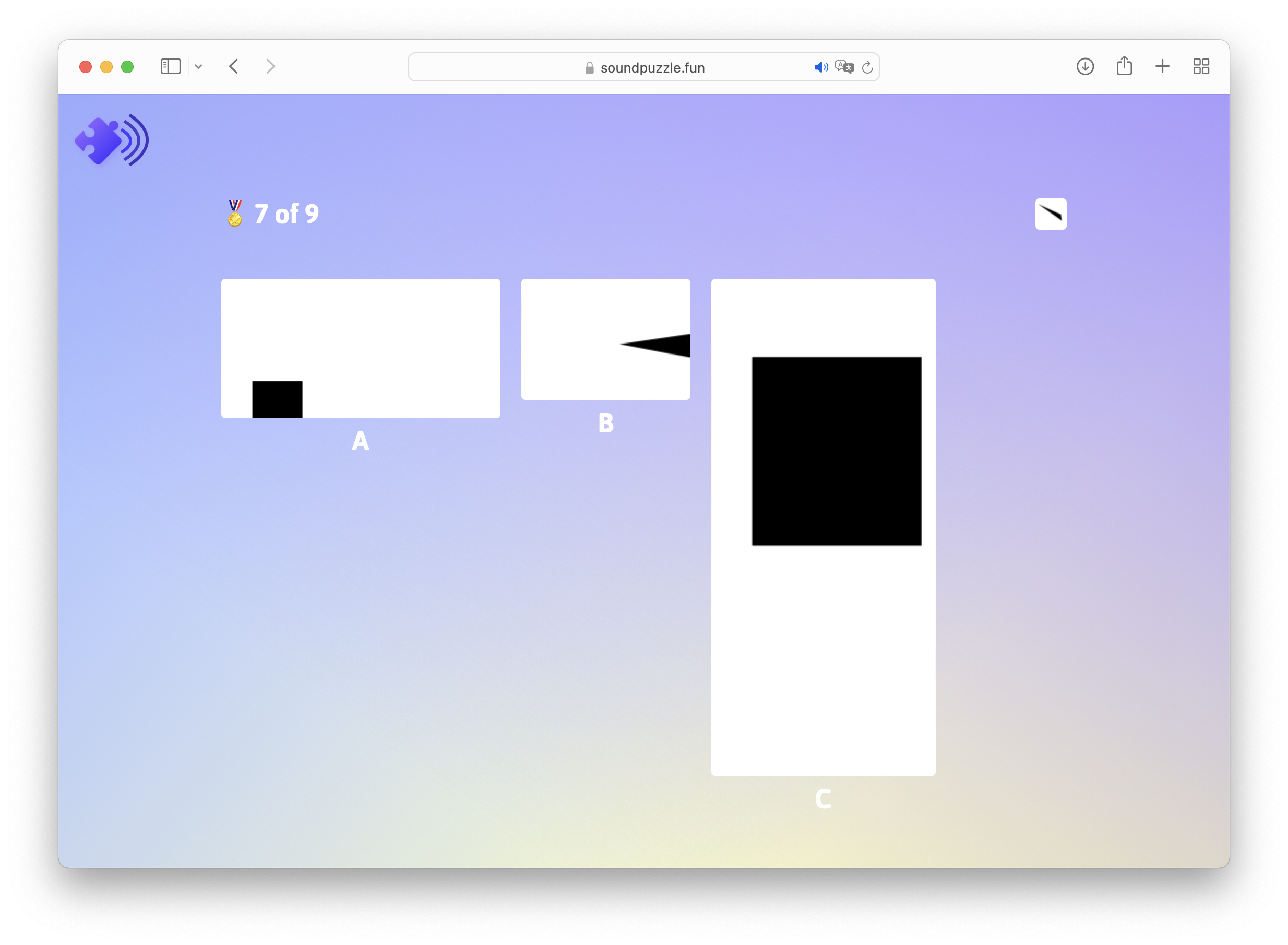Image resolution: width=1288 pixels, height=945 pixels.
Task: Select puzzle image C with large square
Action: [x=822, y=527]
